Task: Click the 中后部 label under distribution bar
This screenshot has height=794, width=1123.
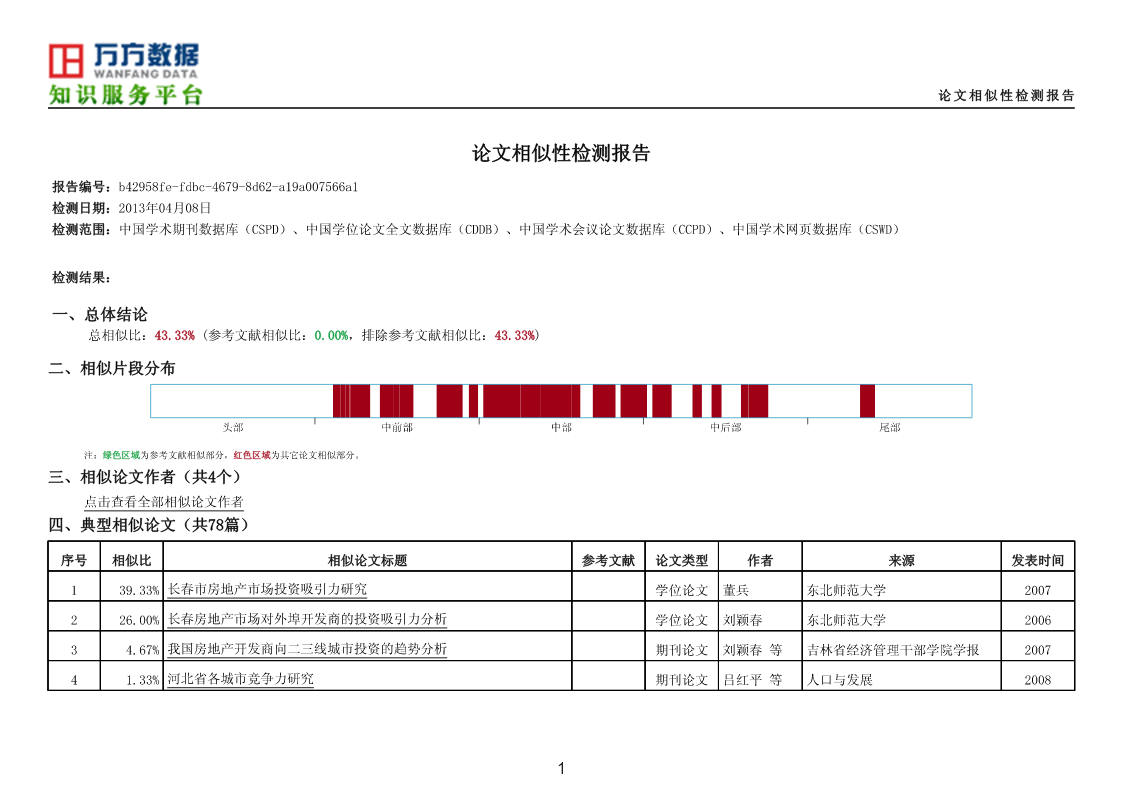Action: [x=726, y=427]
